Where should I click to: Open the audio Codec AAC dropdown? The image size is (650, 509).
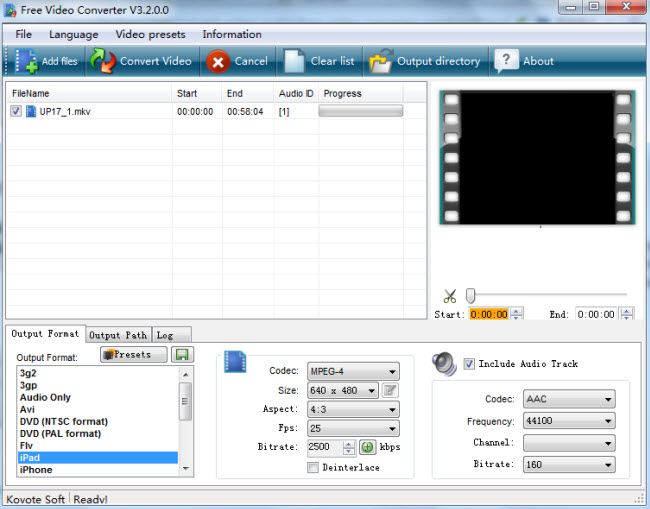tap(569, 399)
